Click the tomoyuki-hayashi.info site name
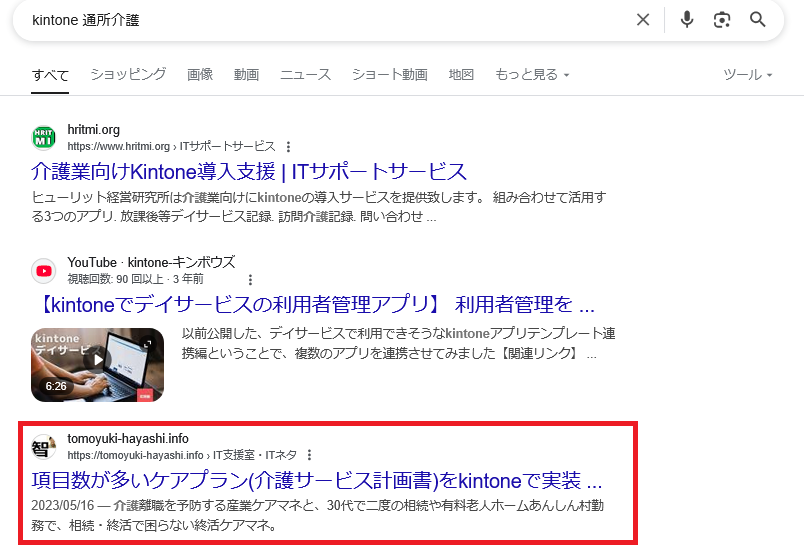Image resolution: width=804 pixels, height=547 pixels. point(128,439)
